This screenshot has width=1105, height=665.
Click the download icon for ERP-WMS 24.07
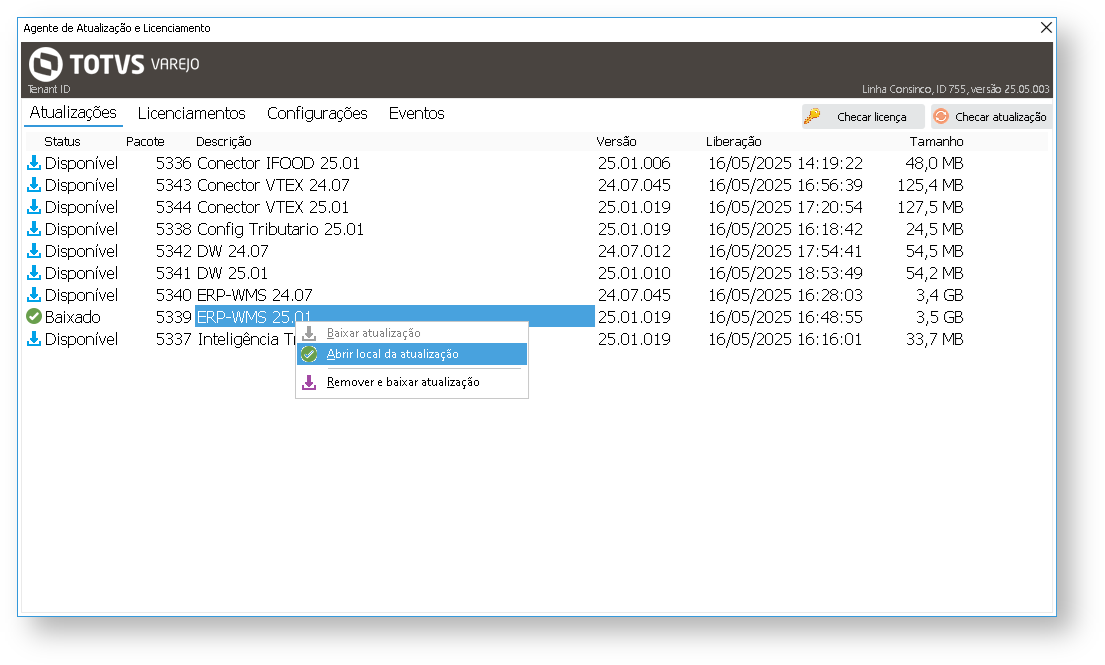(x=33, y=294)
